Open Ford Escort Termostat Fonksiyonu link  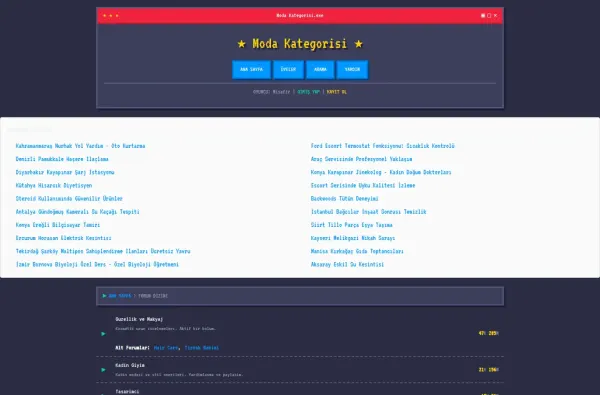click(x=383, y=146)
